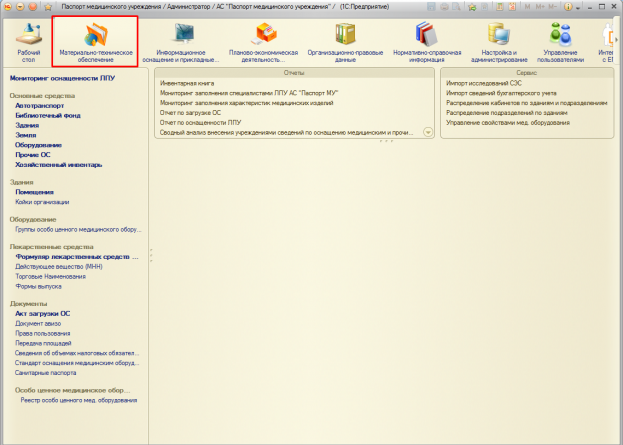This screenshot has width=623, height=445.
Task: Click the panel splitter dots below Отчеты
Action: tap(384, 141)
